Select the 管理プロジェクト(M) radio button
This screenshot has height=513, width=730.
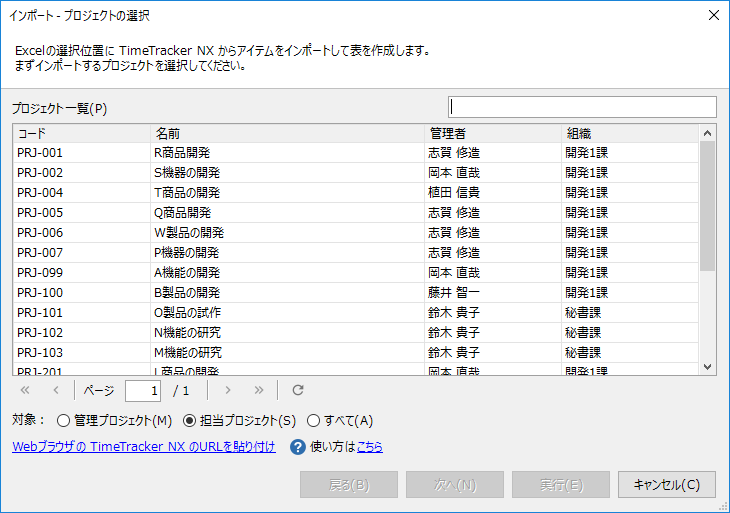click(64, 420)
